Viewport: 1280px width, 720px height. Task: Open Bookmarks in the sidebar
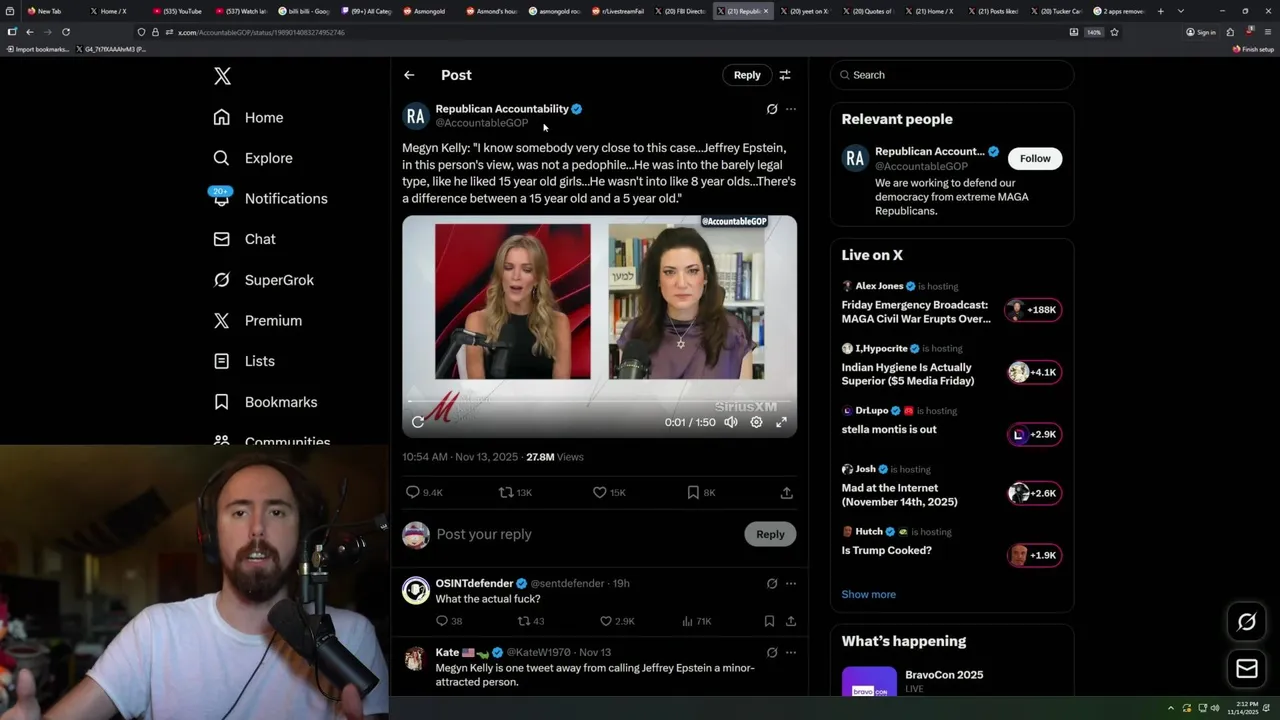266,402
